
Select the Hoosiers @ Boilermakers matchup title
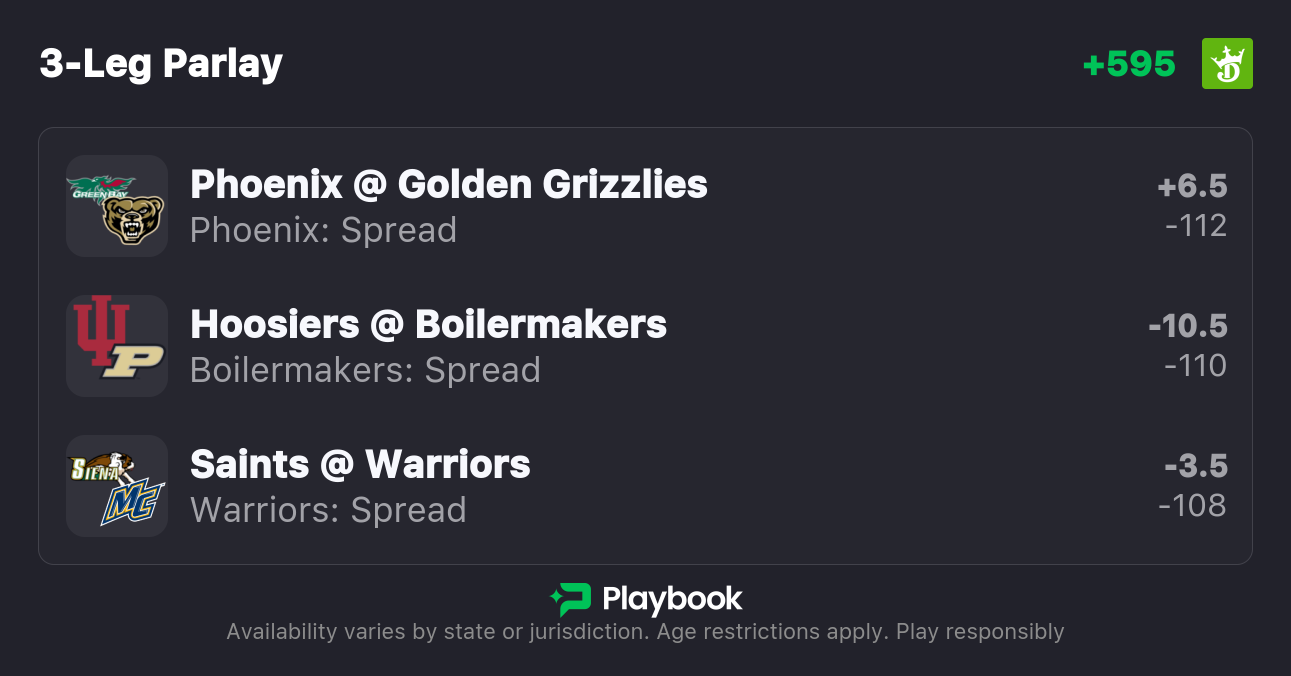pos(428,324)
